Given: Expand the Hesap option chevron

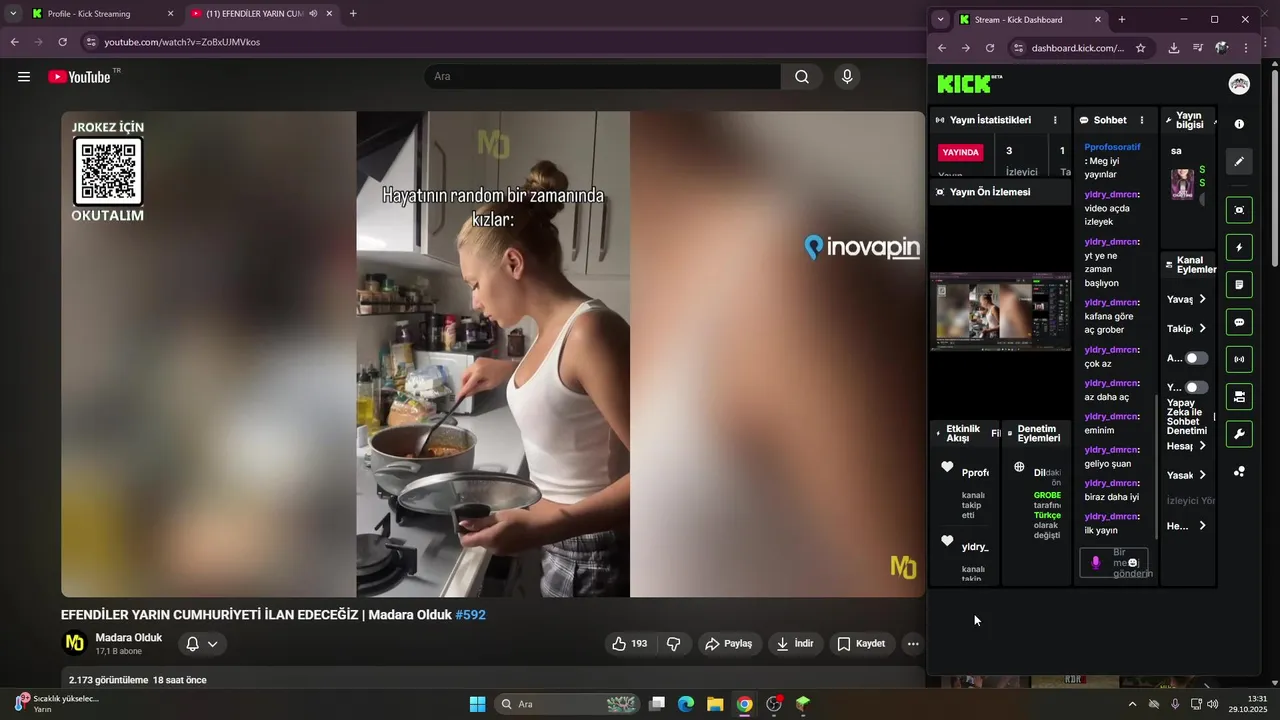Looking at the screenshot, I should point(1202,446).
